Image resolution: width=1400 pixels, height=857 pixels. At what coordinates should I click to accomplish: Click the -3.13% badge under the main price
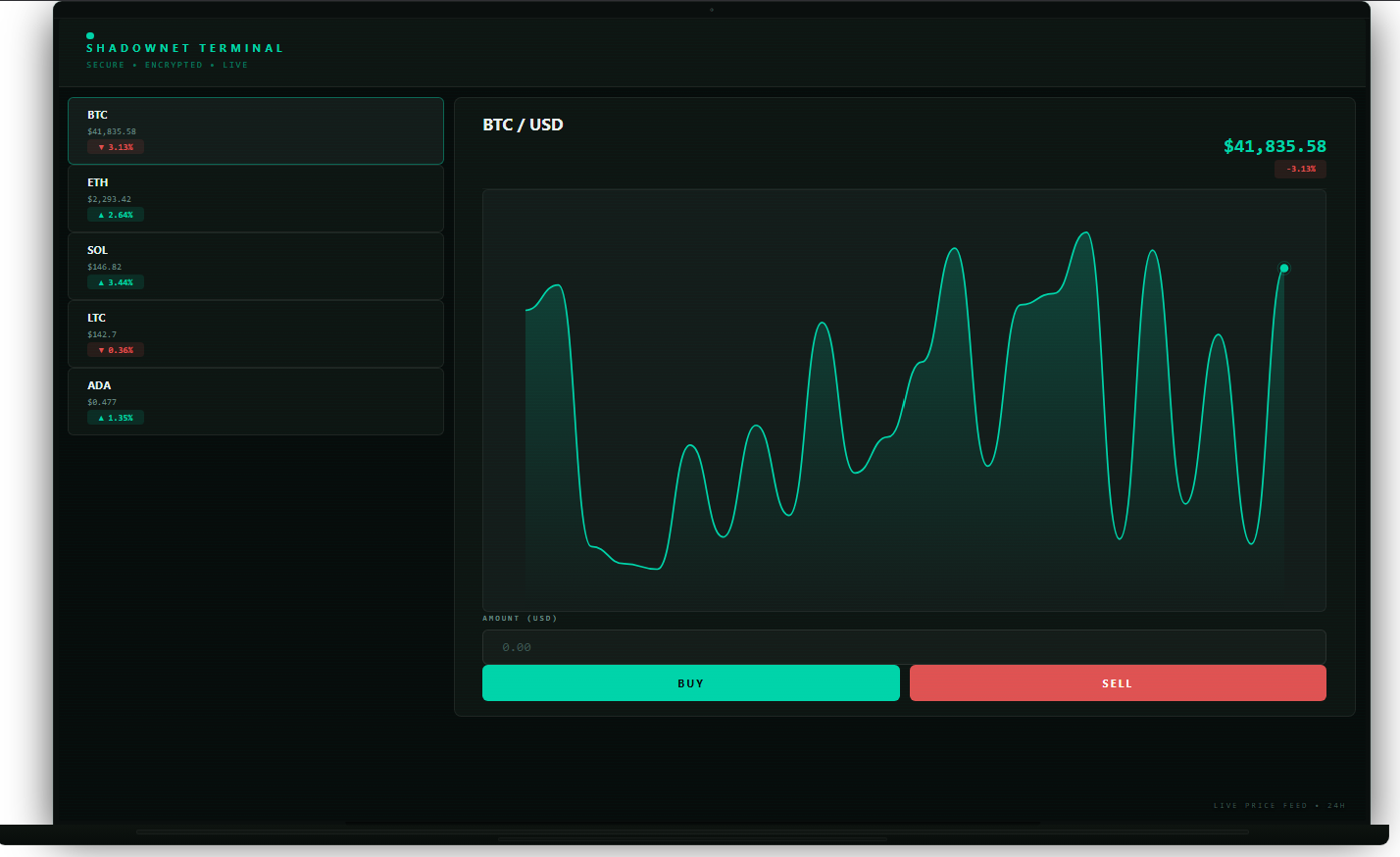(1301, 169)
